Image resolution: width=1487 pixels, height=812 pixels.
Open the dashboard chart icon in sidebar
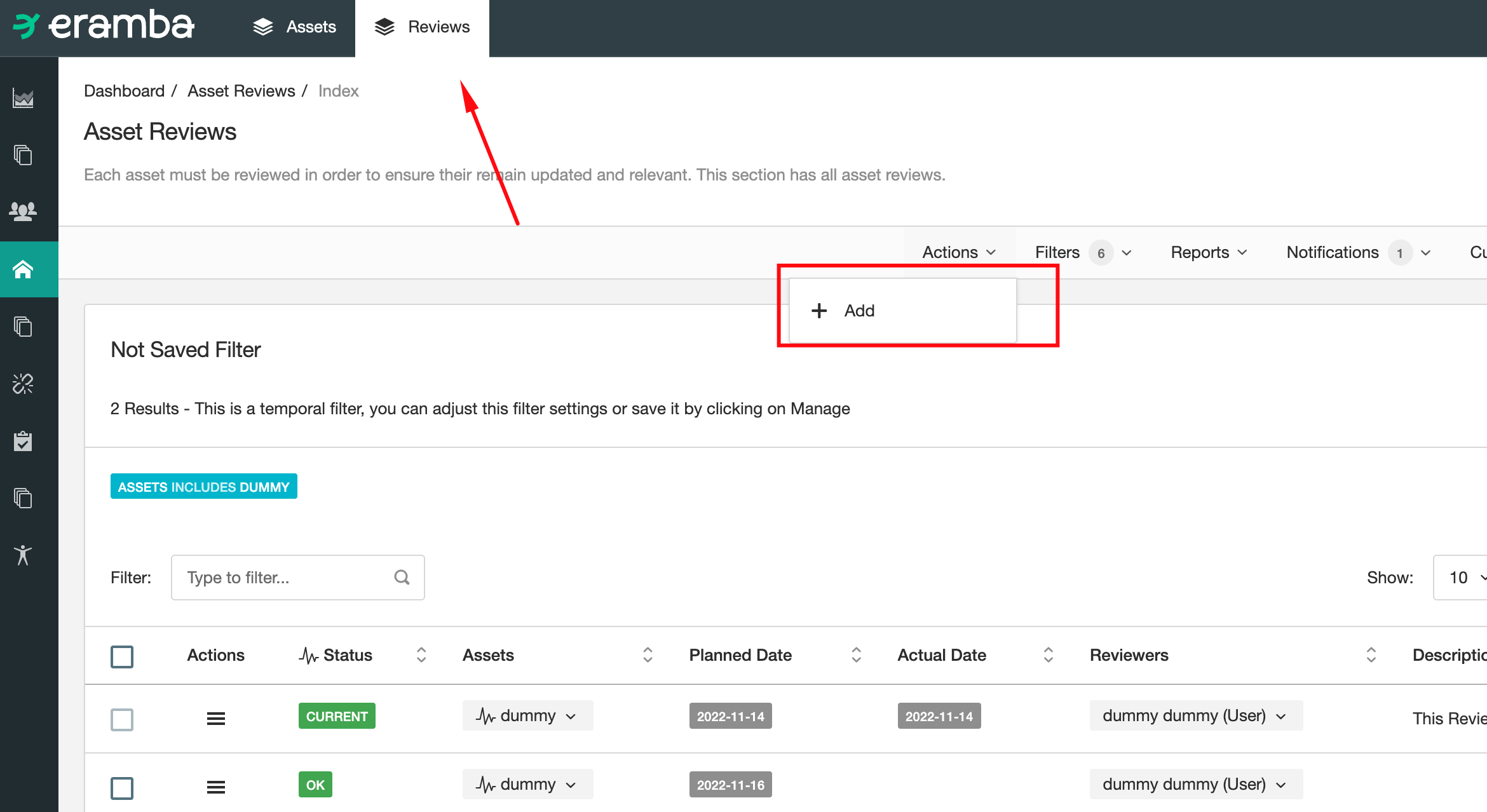tap(23, 98)
